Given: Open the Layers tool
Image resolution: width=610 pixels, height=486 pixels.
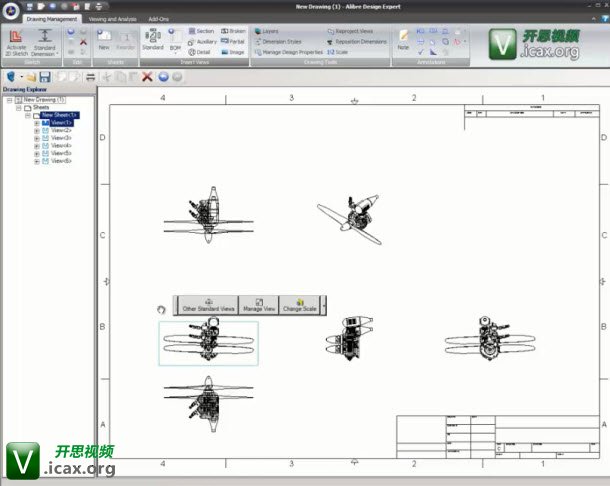Looking at the screenshot, I should click(266, 31).
